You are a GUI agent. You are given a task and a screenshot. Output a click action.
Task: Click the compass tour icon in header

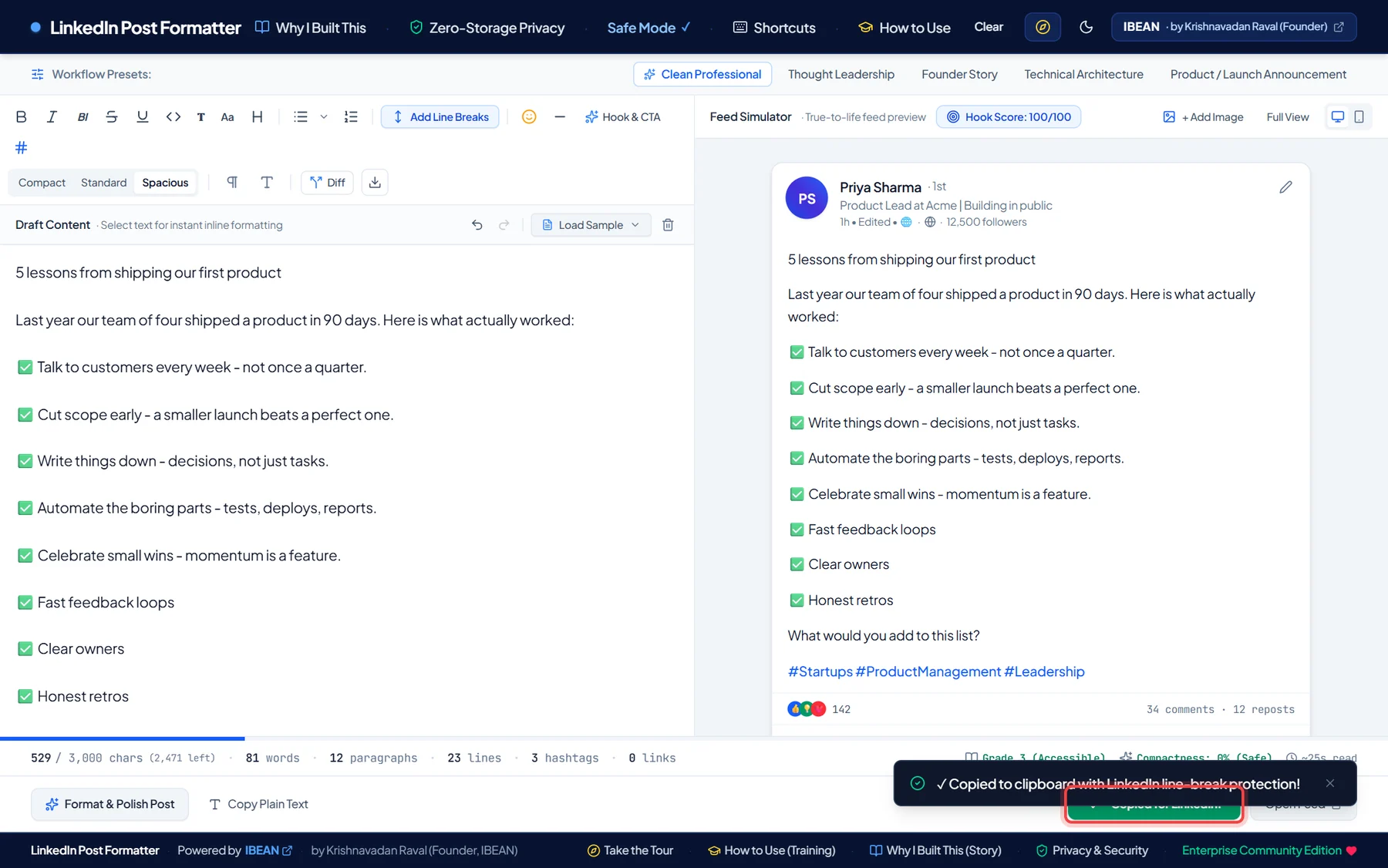pos(1043,27)
